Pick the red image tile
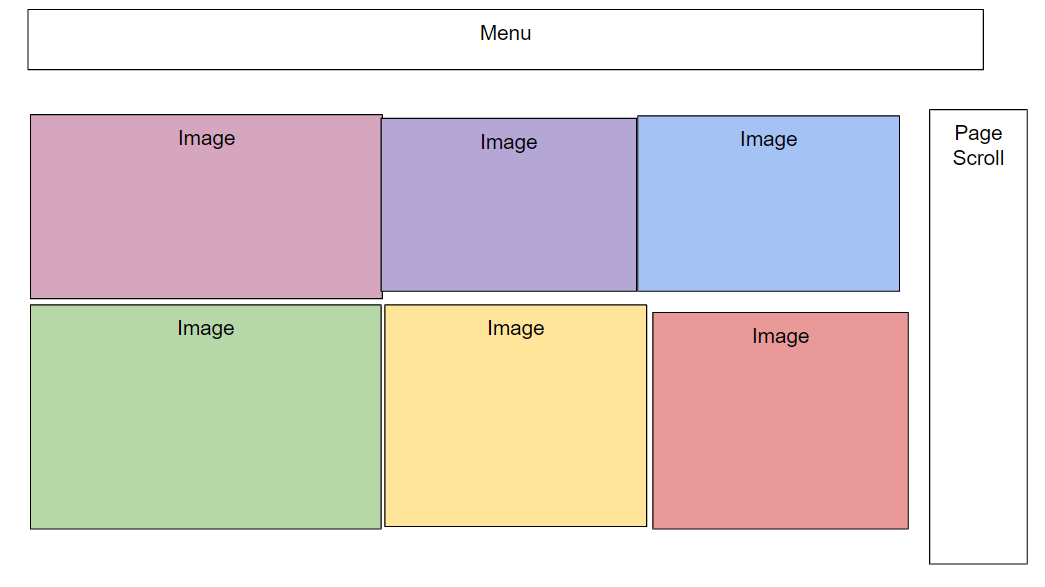This screenshot has width=1045, height=587. tap(780, 435)
